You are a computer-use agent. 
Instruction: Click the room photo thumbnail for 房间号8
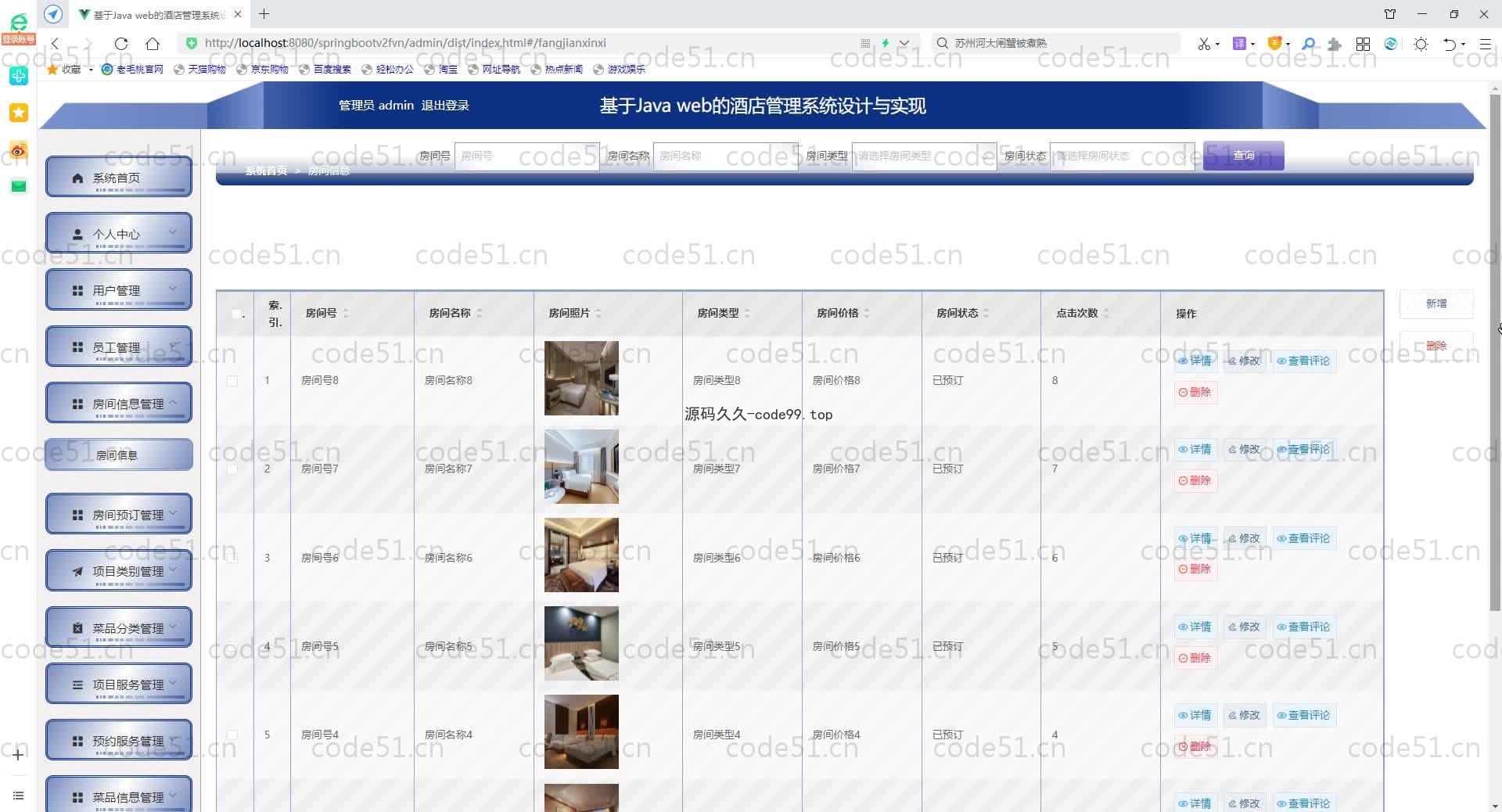581,378
